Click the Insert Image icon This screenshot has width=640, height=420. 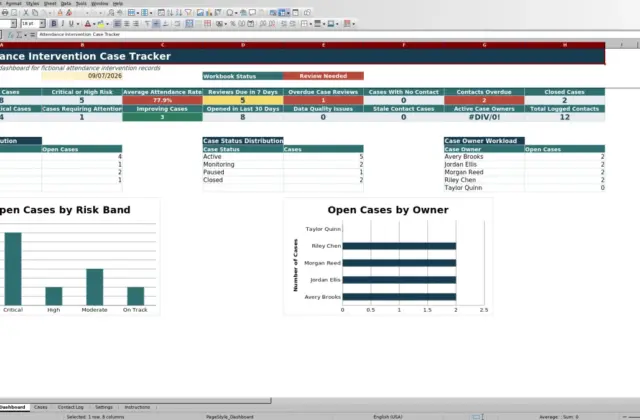pos(200,13)
